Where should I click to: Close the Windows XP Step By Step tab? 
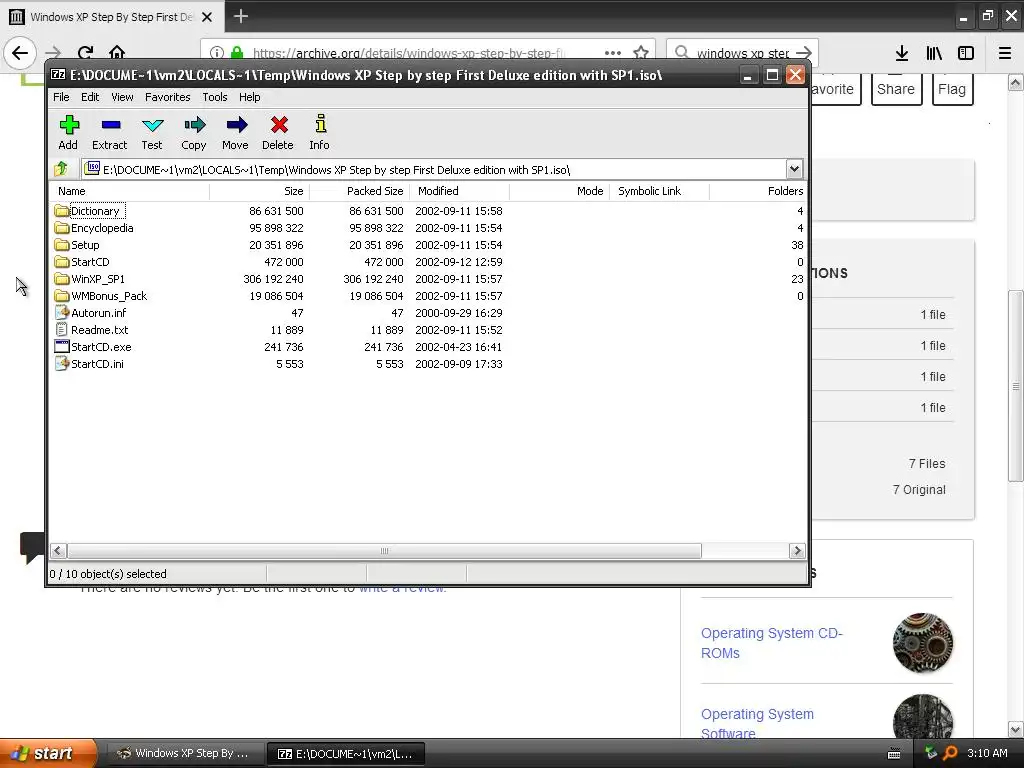[207, 17]
